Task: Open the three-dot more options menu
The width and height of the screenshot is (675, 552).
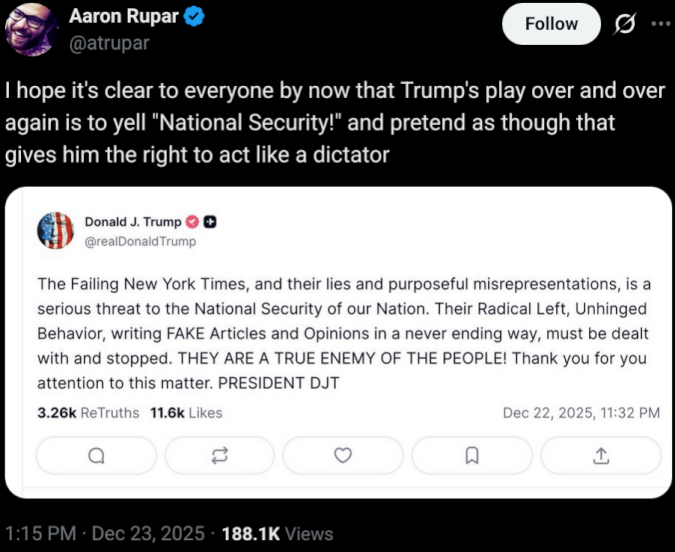Action: (659, 23)
